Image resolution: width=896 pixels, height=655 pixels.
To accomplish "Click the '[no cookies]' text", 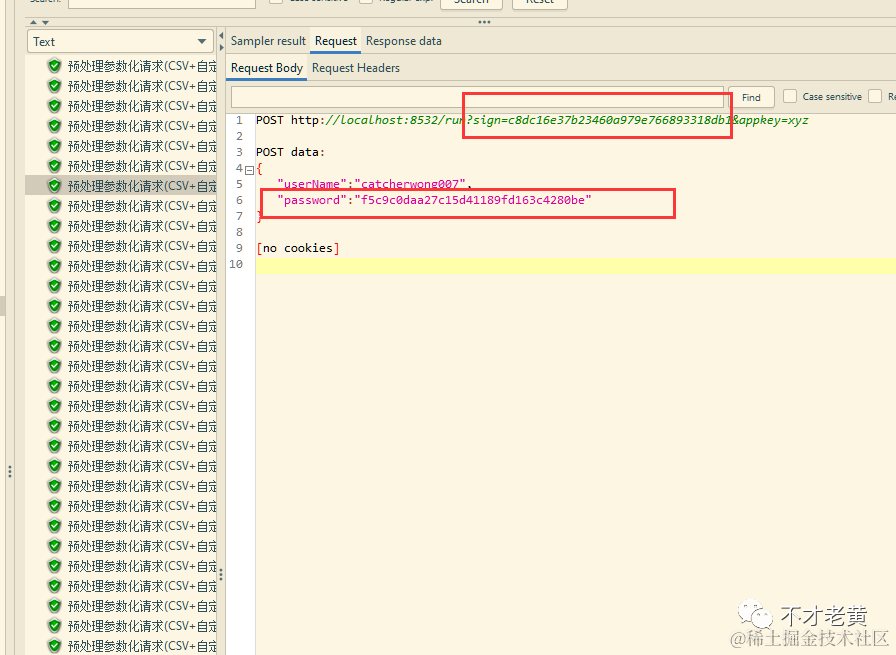I will [x=298, y=248].
